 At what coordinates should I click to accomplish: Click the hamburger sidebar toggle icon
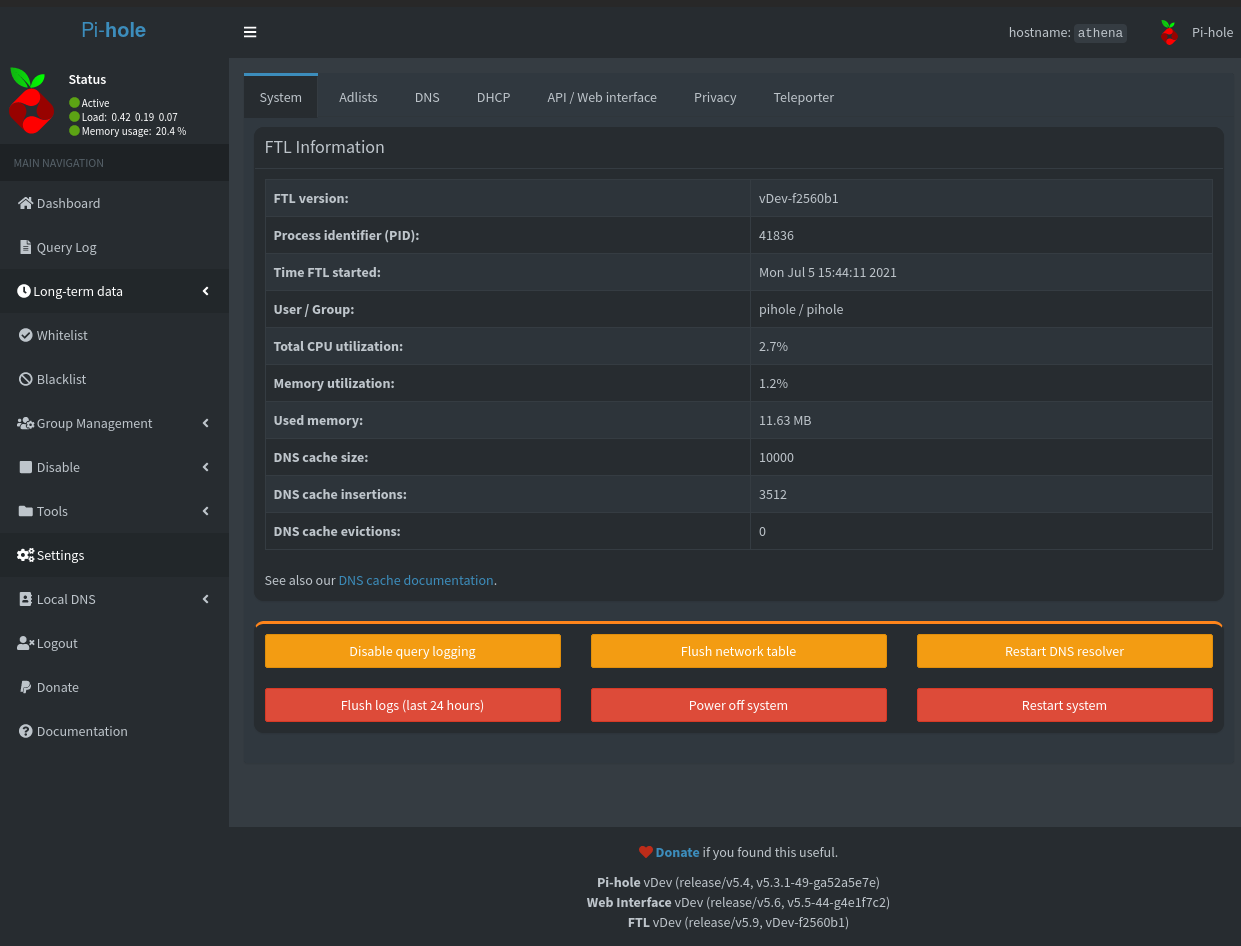tap(250, 32)
